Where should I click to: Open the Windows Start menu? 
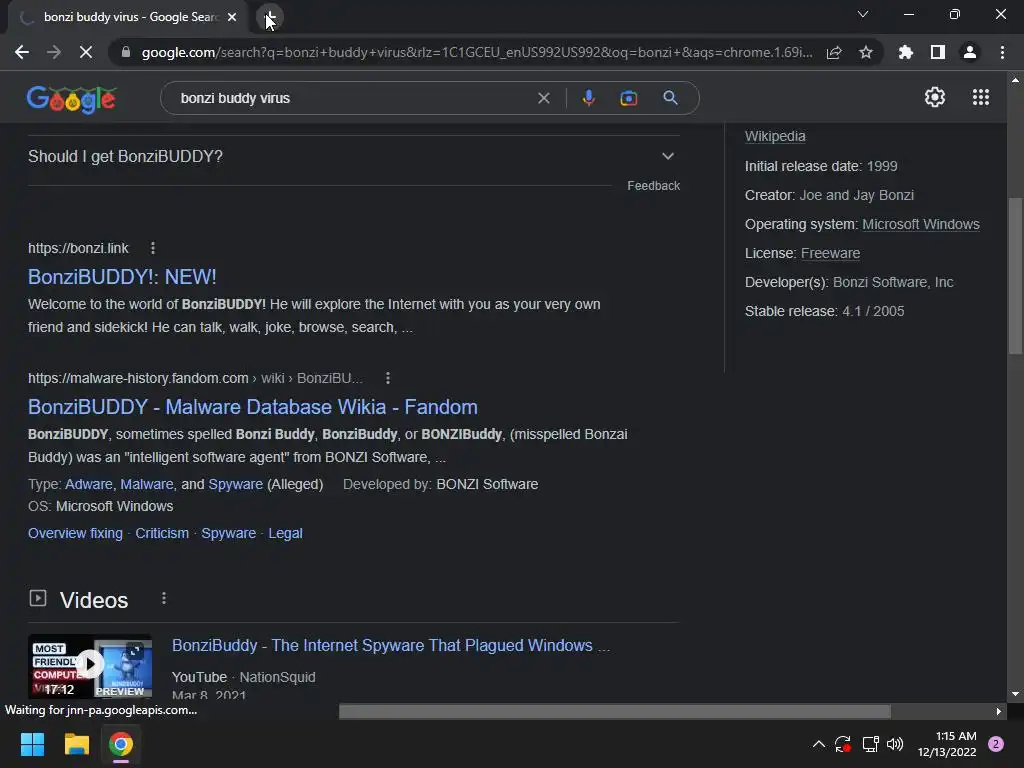32,744
